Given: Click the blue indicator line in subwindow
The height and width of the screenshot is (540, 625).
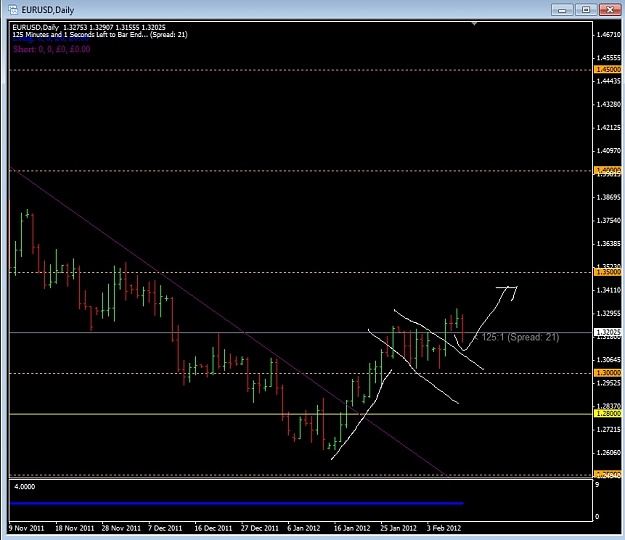Looking at the screenshot, I should (237, 503).
